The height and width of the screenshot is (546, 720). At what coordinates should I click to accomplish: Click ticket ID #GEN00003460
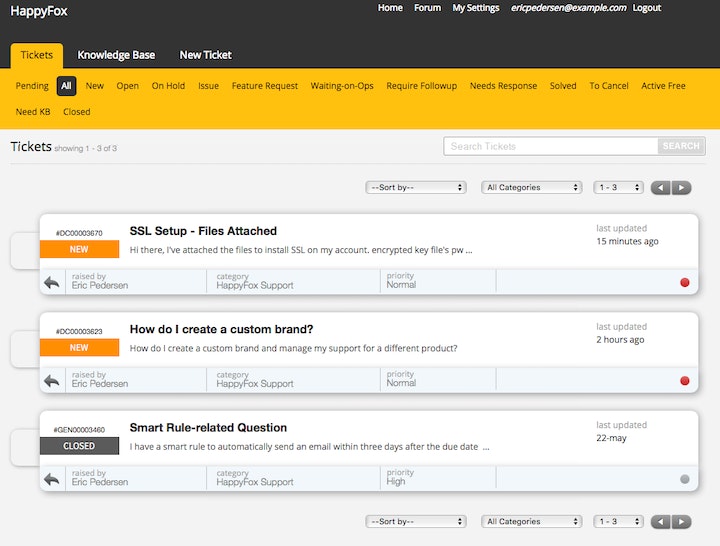[79, 430]
